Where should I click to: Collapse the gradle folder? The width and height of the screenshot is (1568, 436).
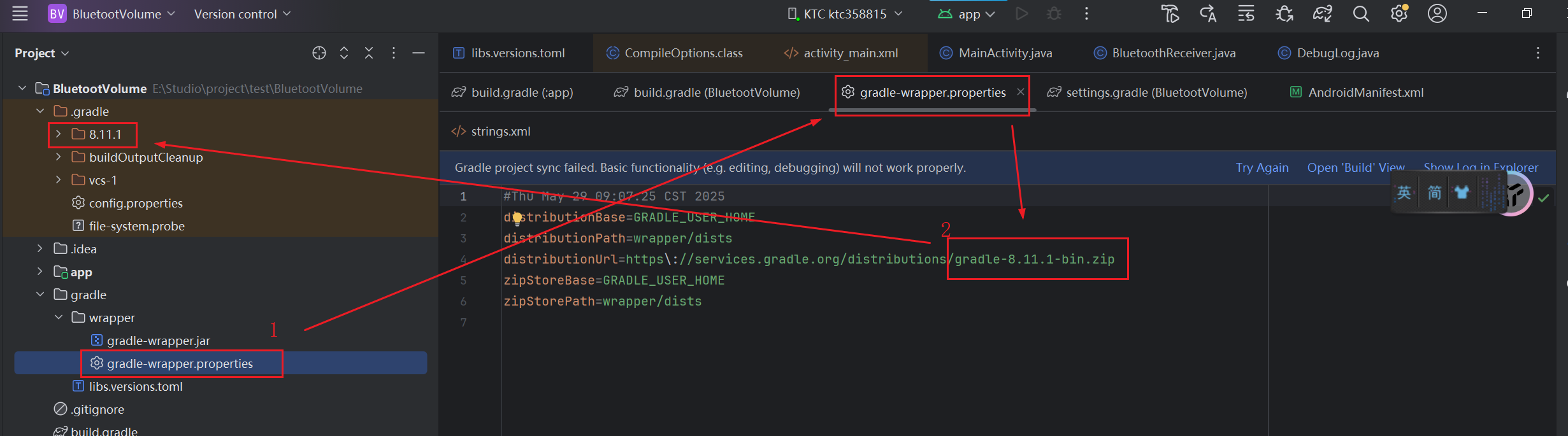(x=40, y=295)
